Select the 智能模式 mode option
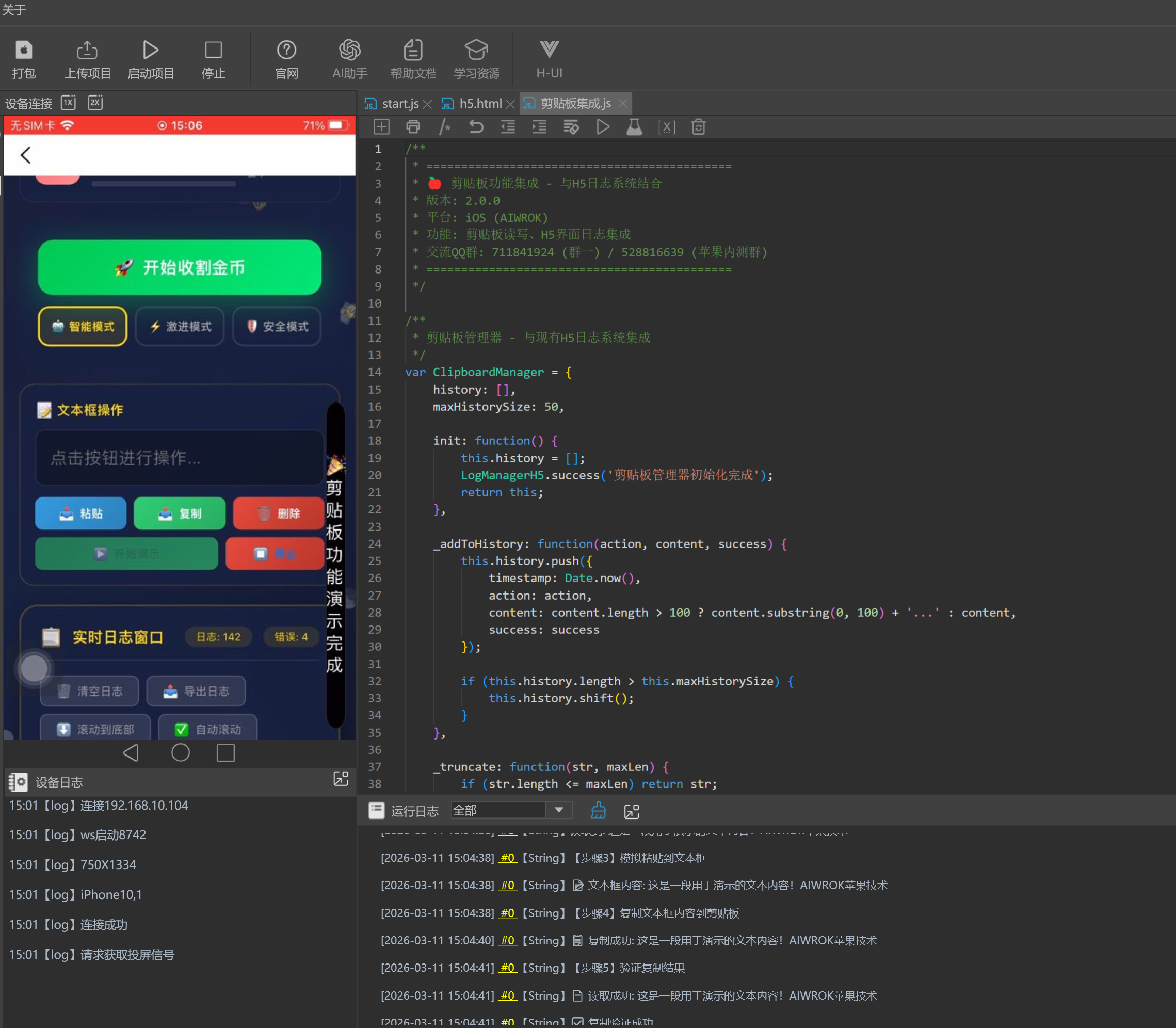Image resolution: width=1176 pixels, height=1028 pixels. click(83, 327)
